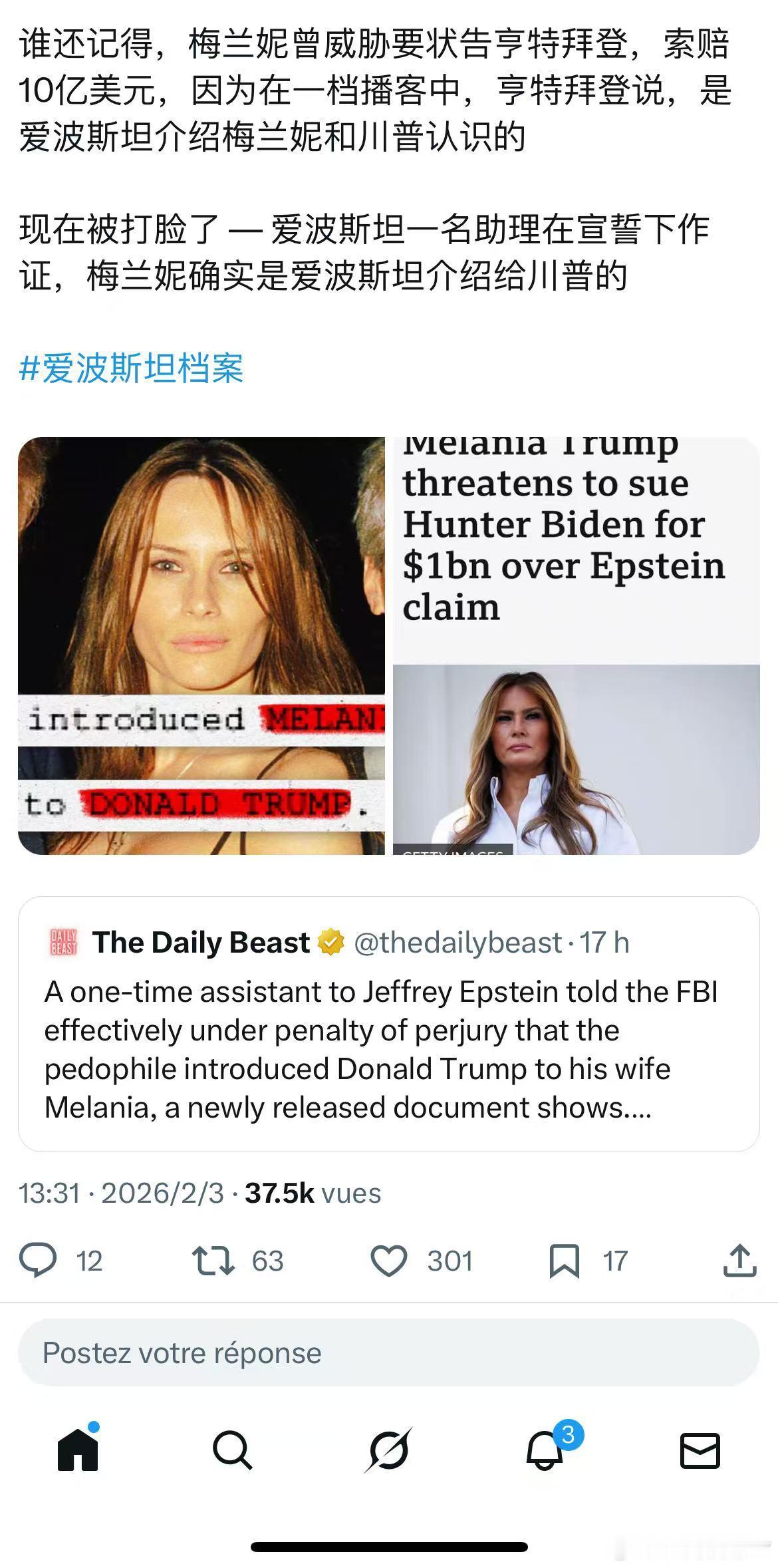The image size is (778, 1568).
Task: Tap the gold verified badge
Action: click(331, 942)
